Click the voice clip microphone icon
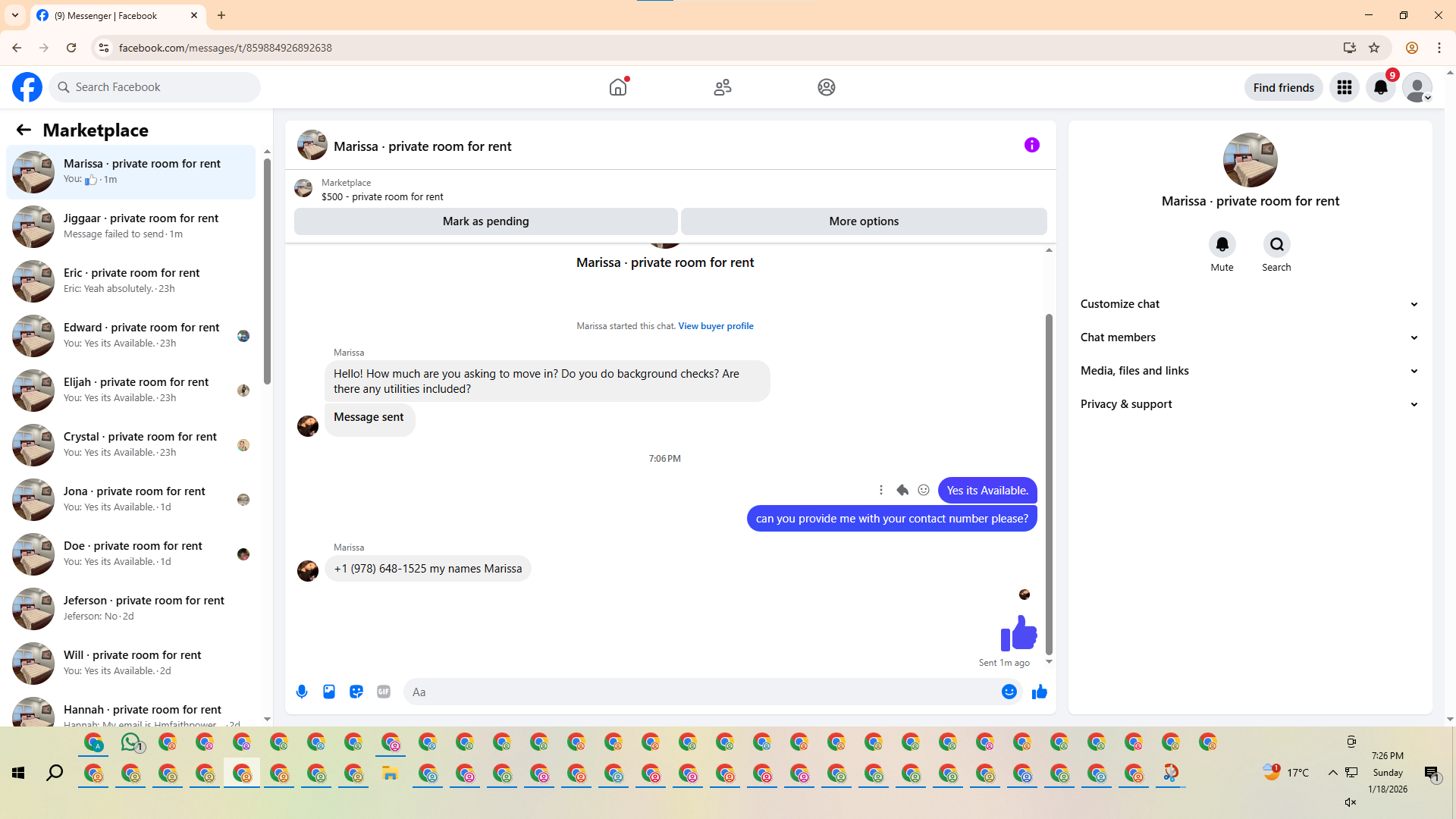Screen dimensions: 1456x819 click(x=302, y=692)
